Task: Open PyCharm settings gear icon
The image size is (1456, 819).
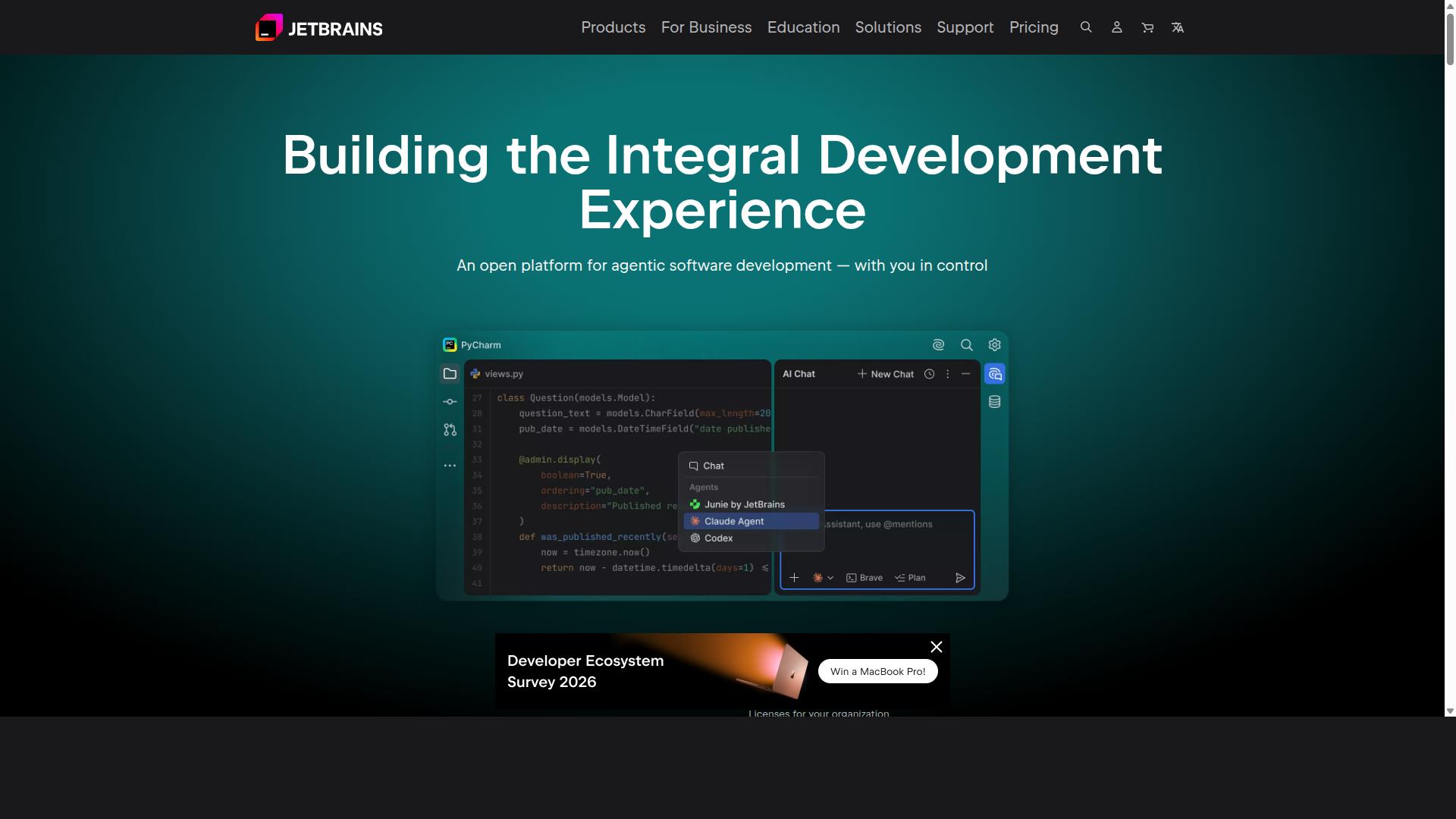Action: click(x=994, y=345)
